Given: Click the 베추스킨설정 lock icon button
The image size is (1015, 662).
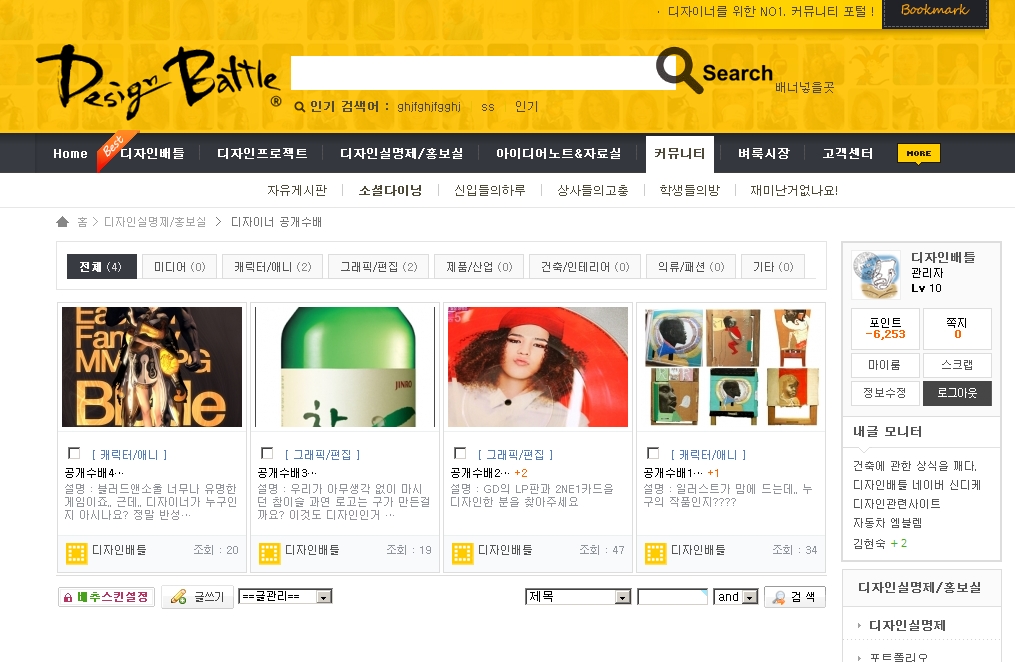Looking at the screenshot, I should (106, 597).
